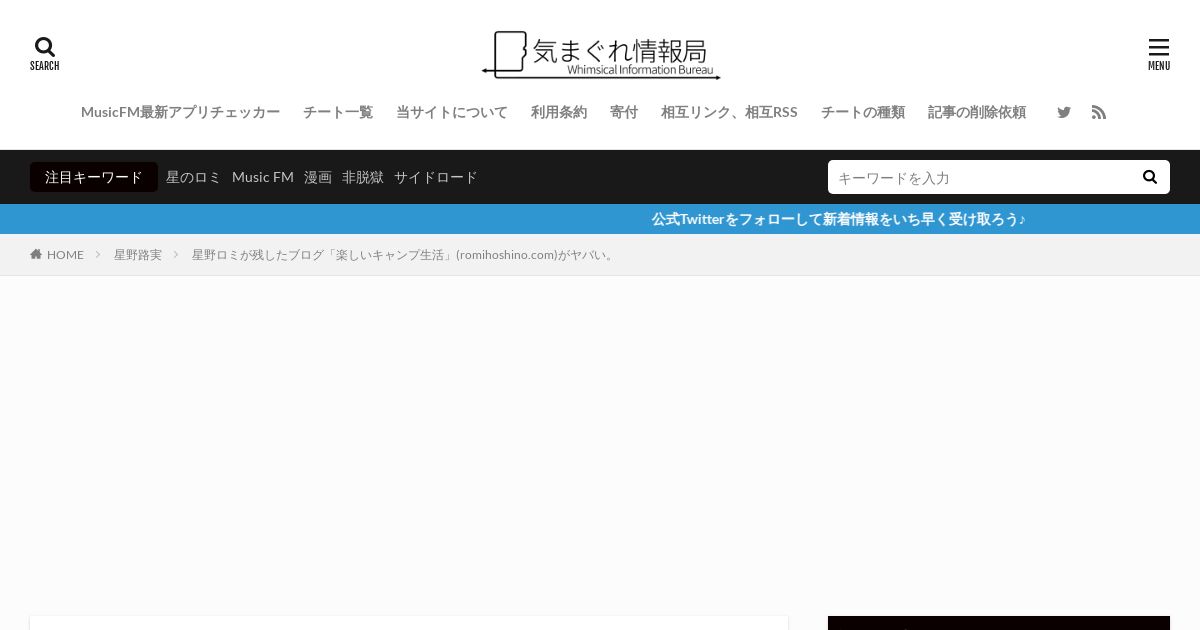1200x630 pixels.
Task: Select keyword Music FM
Action: click(263, 177)
